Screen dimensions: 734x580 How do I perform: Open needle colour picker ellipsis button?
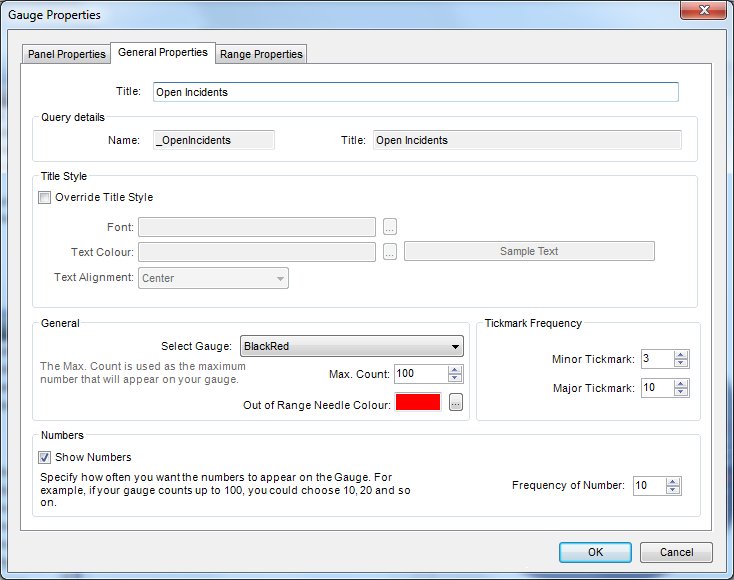click(x=456, y=404)
